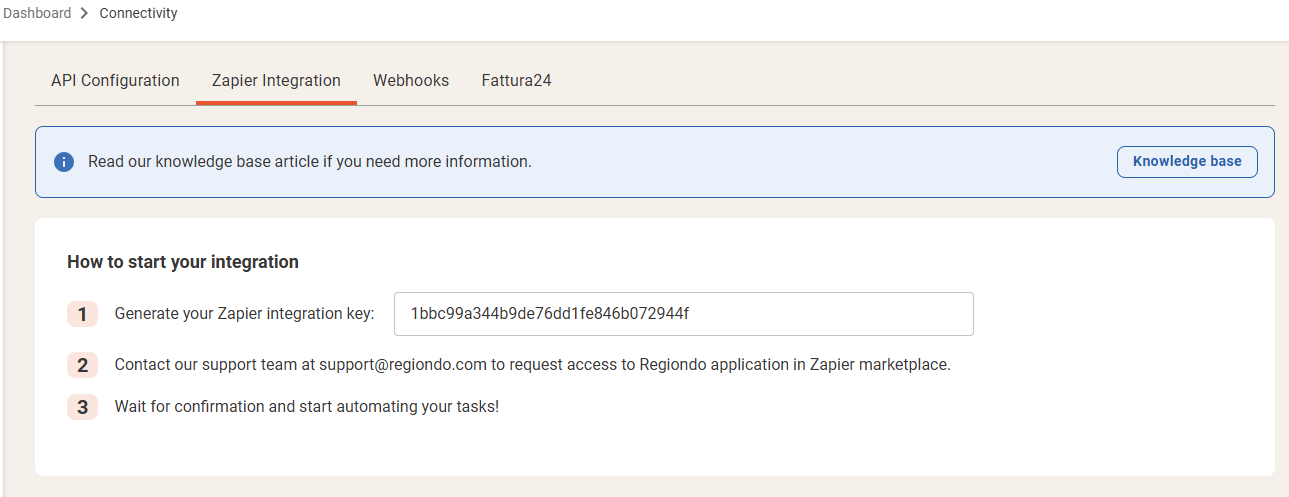Focus the Zapier integration key field
Viewport: 1289px width, 497px height.
click(x=684, y=314)
